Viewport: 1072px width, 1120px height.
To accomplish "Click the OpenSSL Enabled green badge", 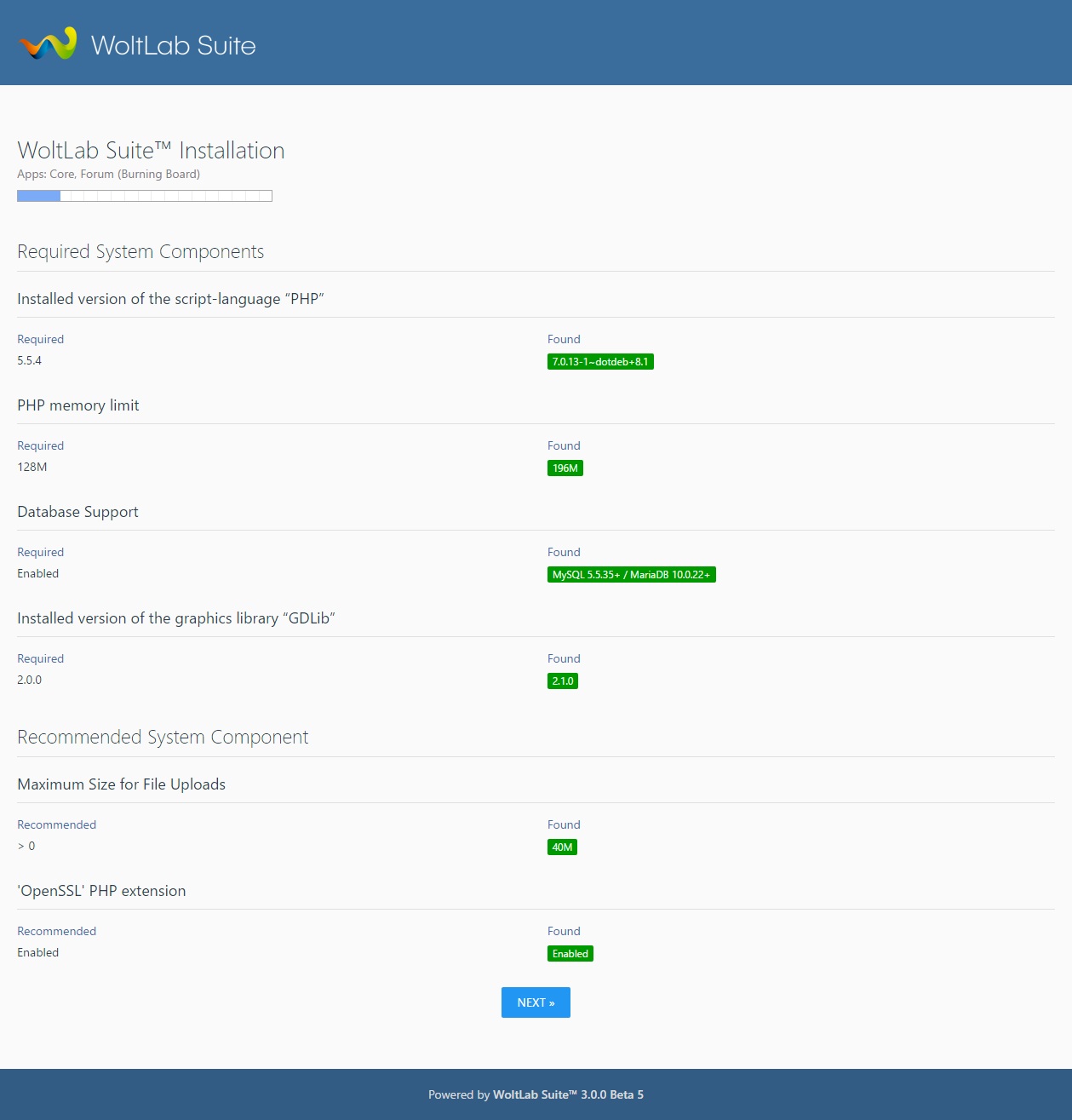I will [x=570, y=954].
